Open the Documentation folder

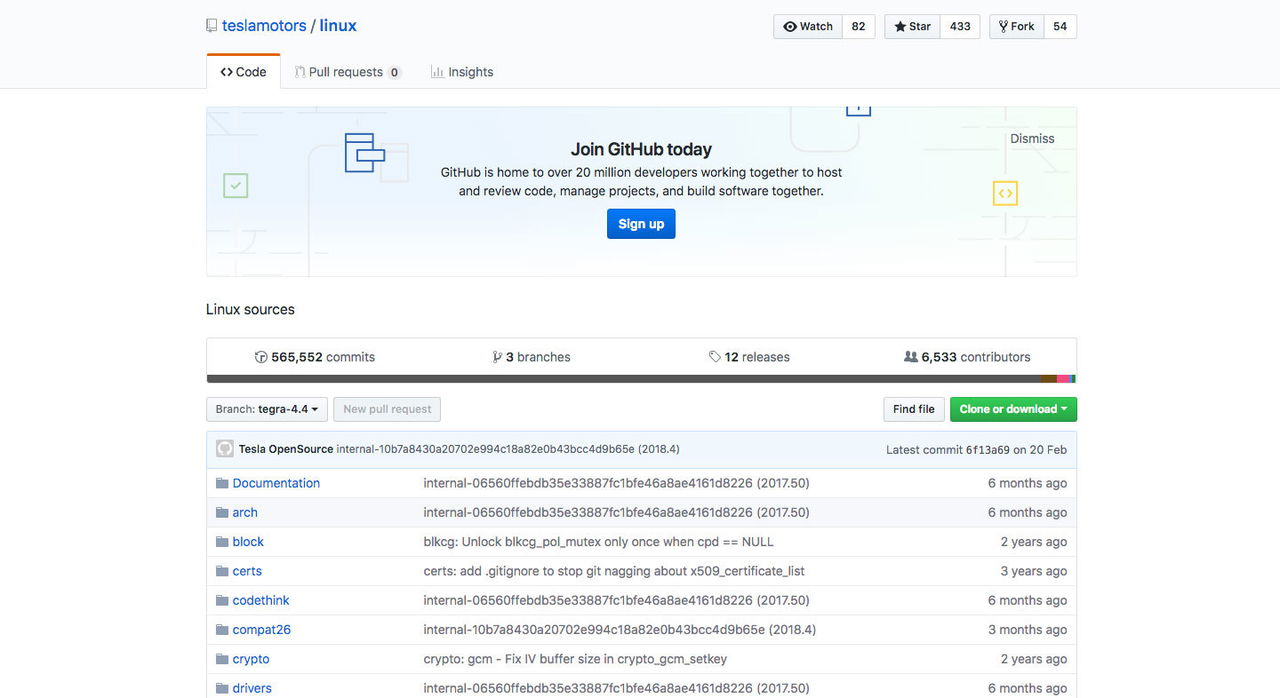point(276,483)
